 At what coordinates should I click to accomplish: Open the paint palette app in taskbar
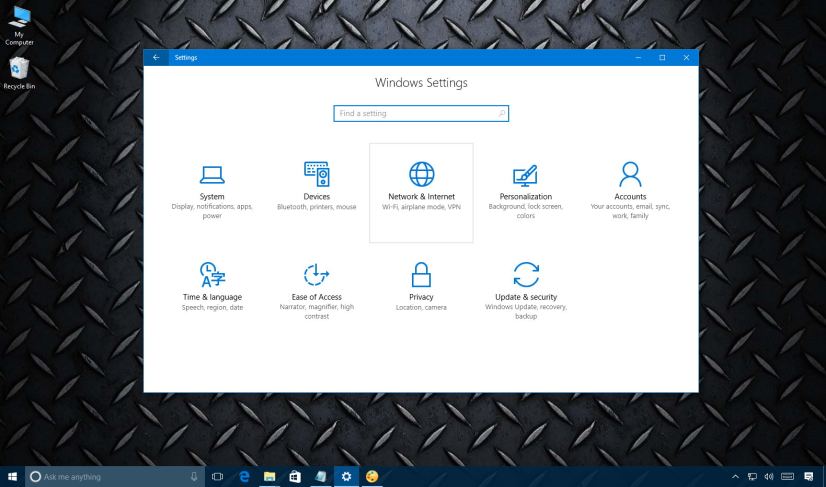tap(372, 476)
